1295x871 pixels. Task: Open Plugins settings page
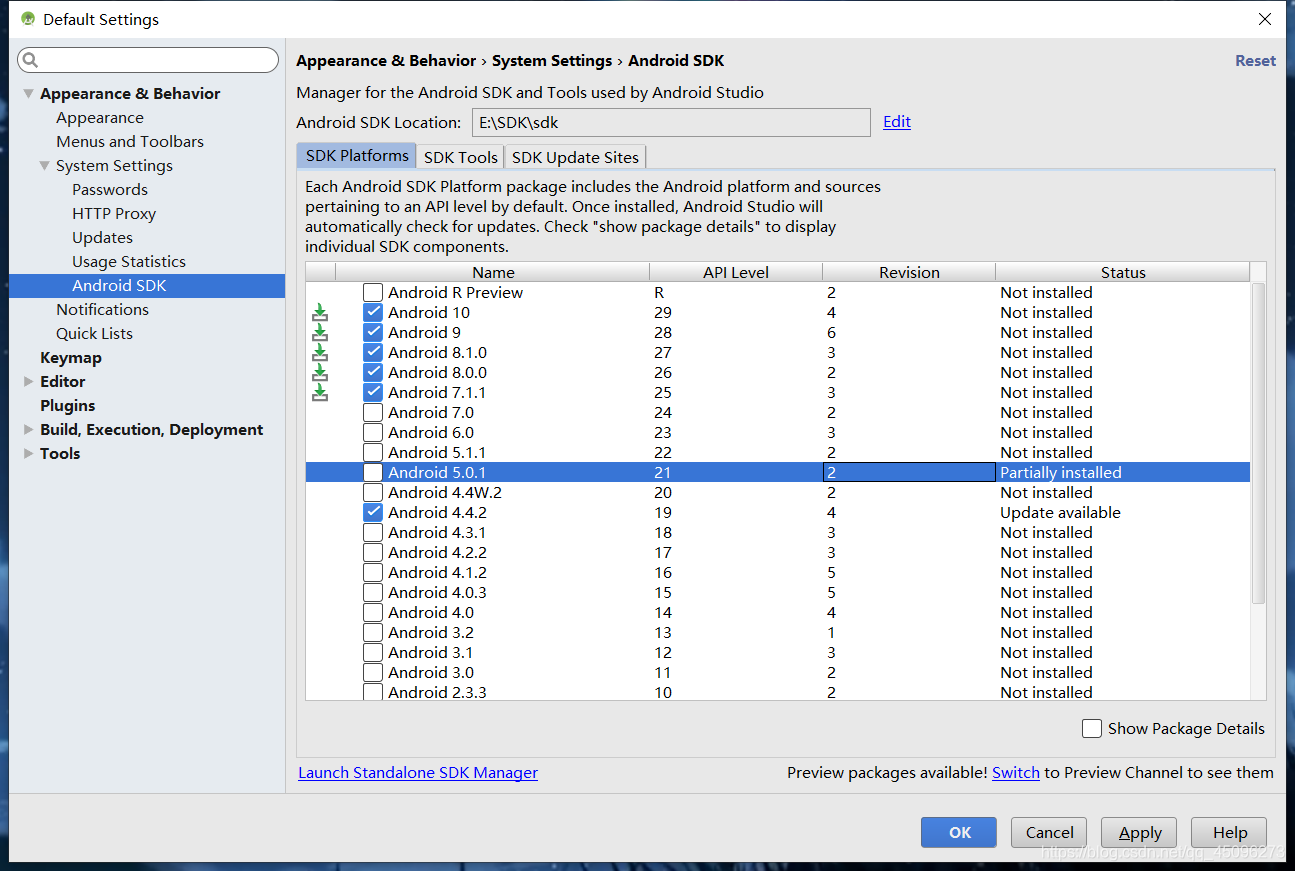coord(68,405)
